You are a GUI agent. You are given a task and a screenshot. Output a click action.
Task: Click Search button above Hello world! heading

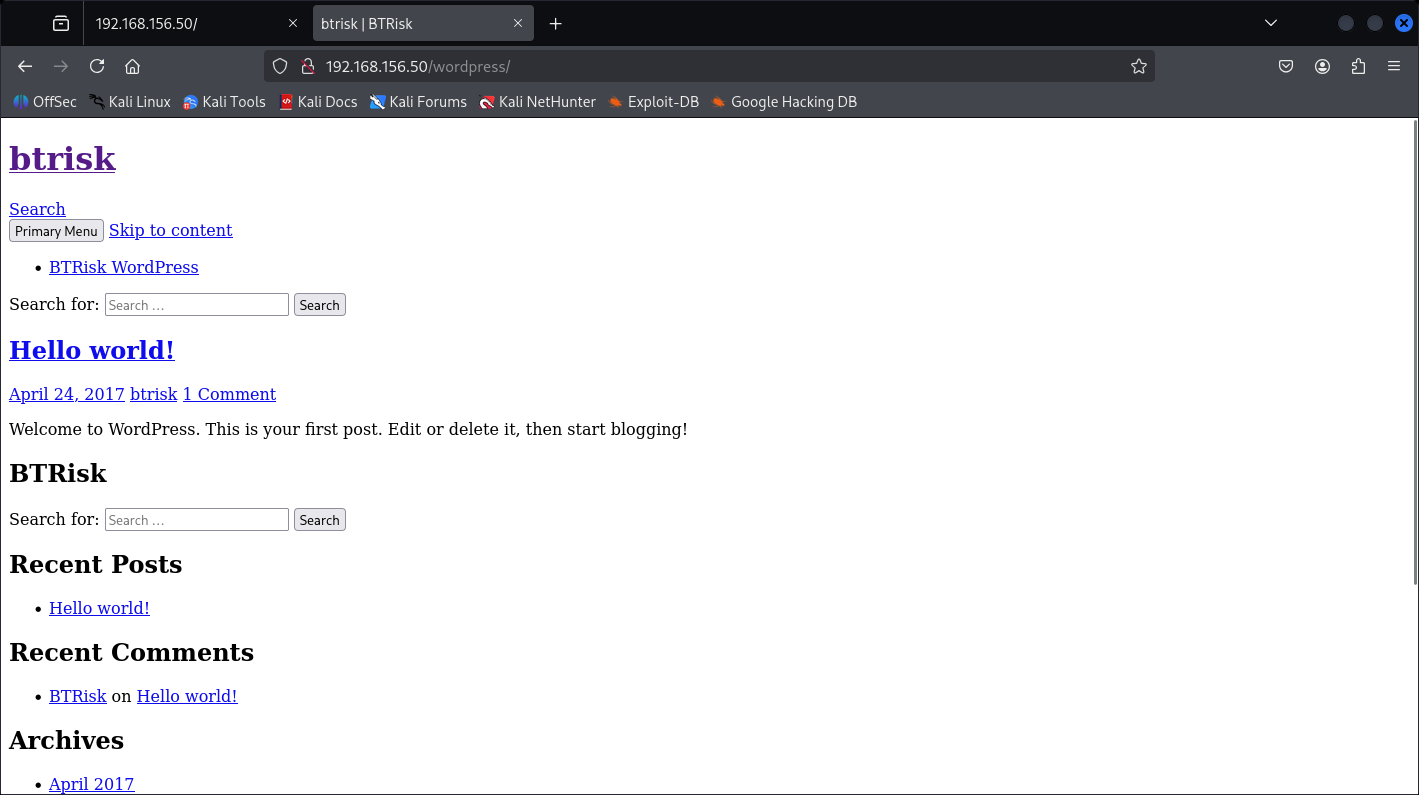click(x=320, y=305)
